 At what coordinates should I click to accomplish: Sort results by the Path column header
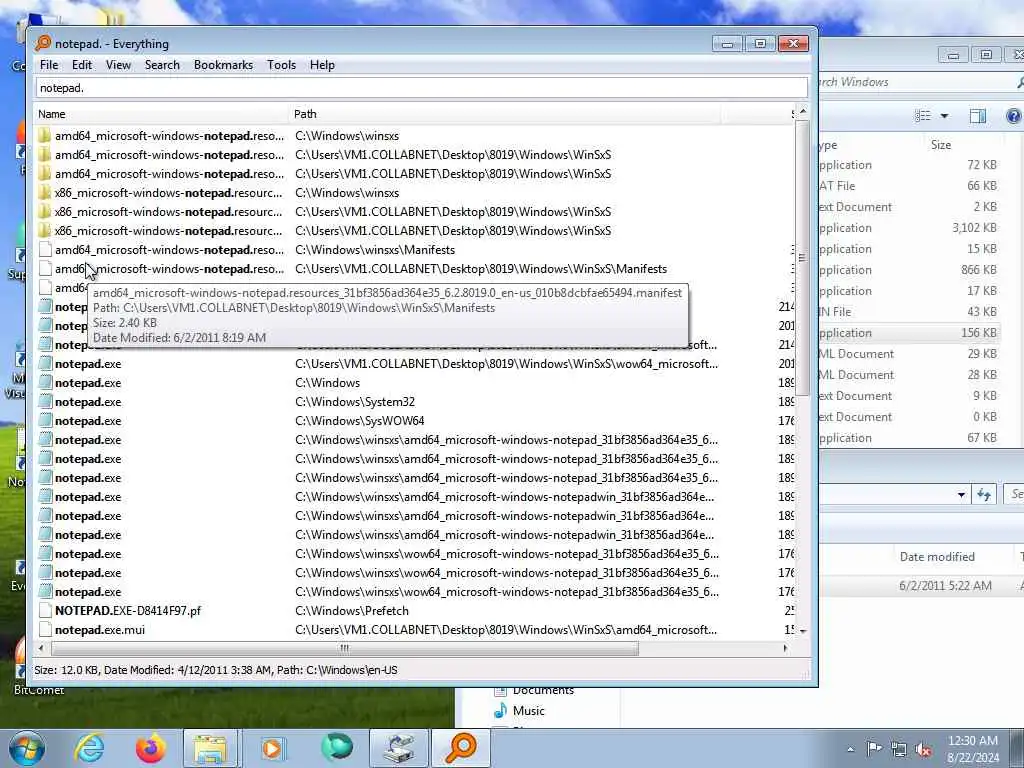click(504, 114)
